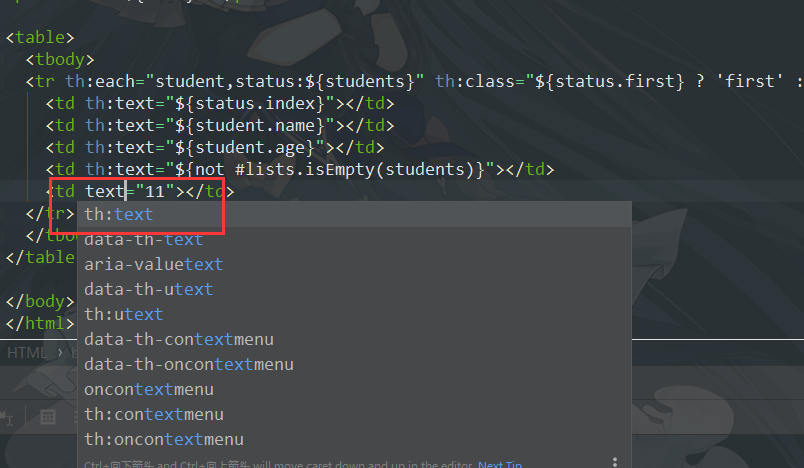Choose data-th-text from autocomplete list
This screenshot has height=468, width=804.
(354, 239)
